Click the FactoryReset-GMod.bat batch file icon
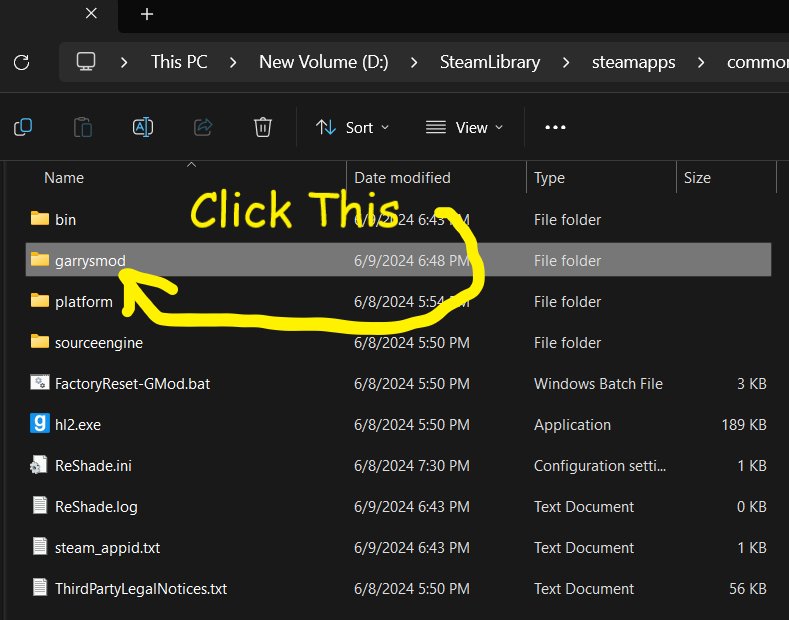Image resolution: width=789 pixels, height=620 pixels. 40,382
